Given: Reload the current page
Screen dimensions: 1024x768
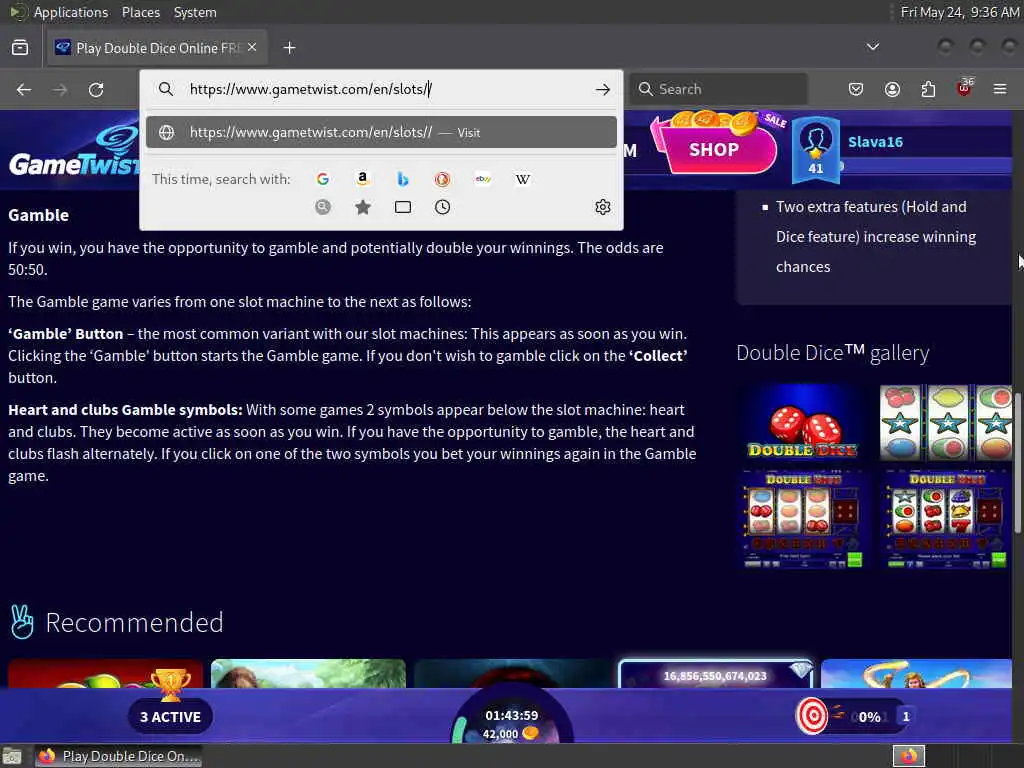Looking at the screenshot, I should pyautogui.click(x=96, y=89).
